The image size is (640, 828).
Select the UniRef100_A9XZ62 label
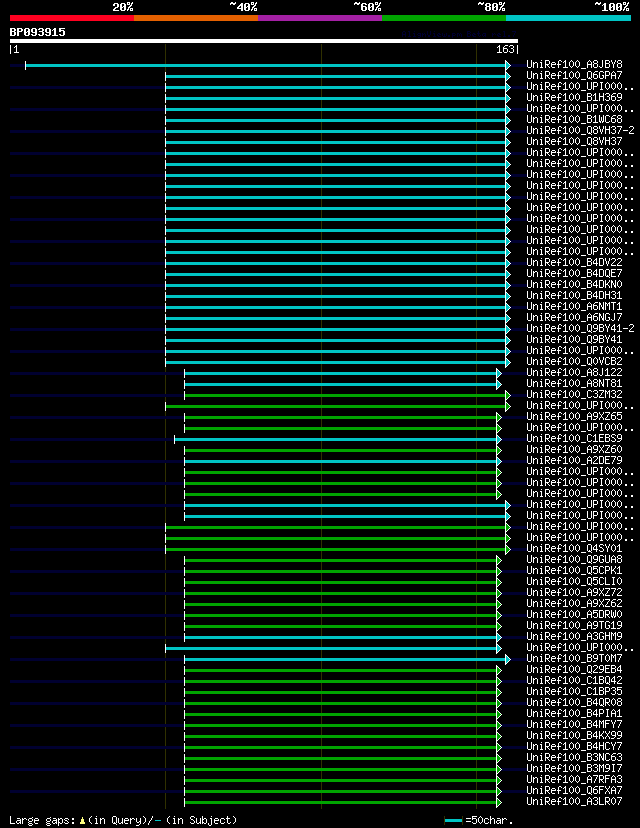tap(575, 604)
